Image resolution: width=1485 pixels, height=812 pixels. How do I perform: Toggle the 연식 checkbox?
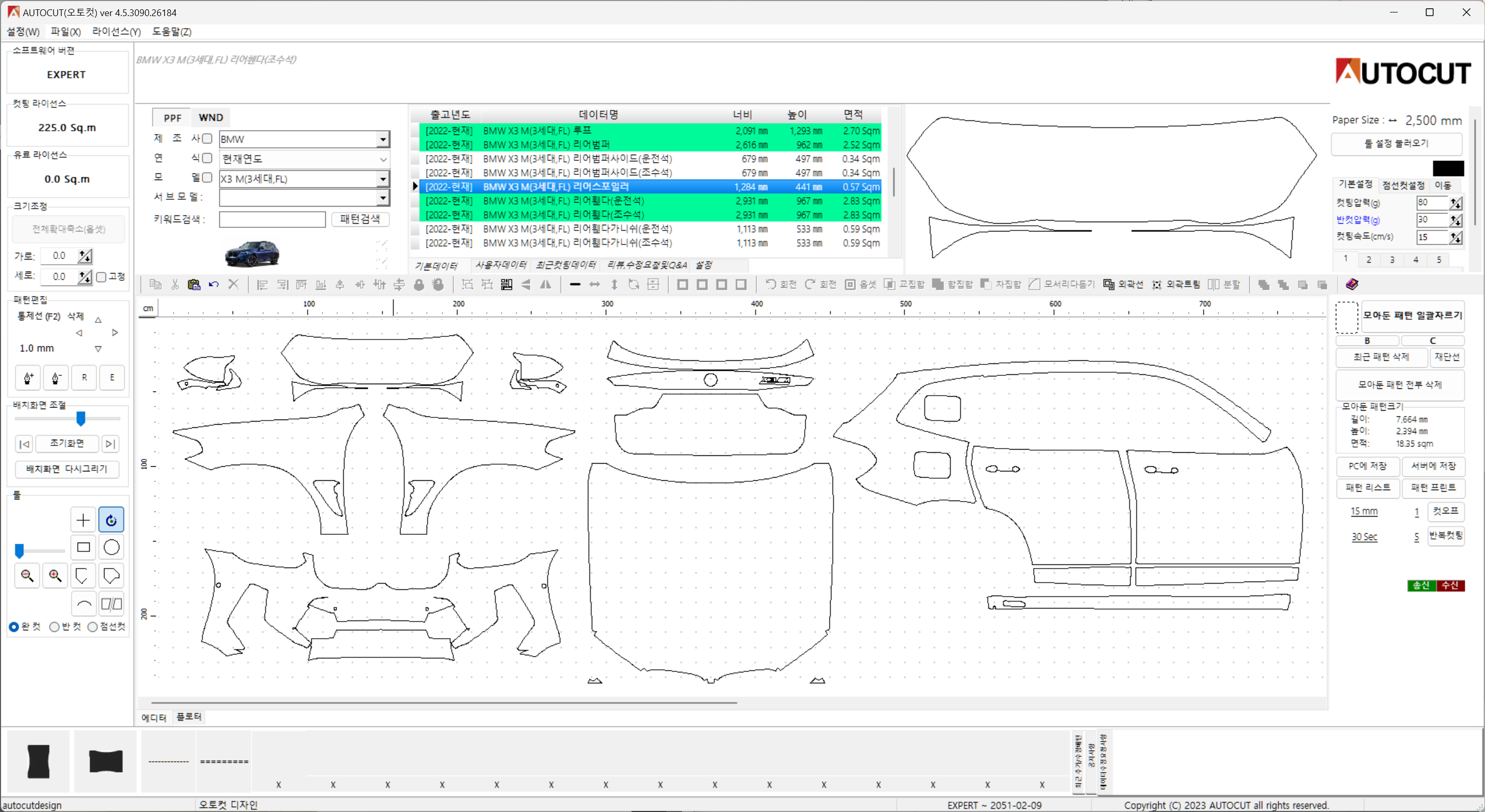207,158
